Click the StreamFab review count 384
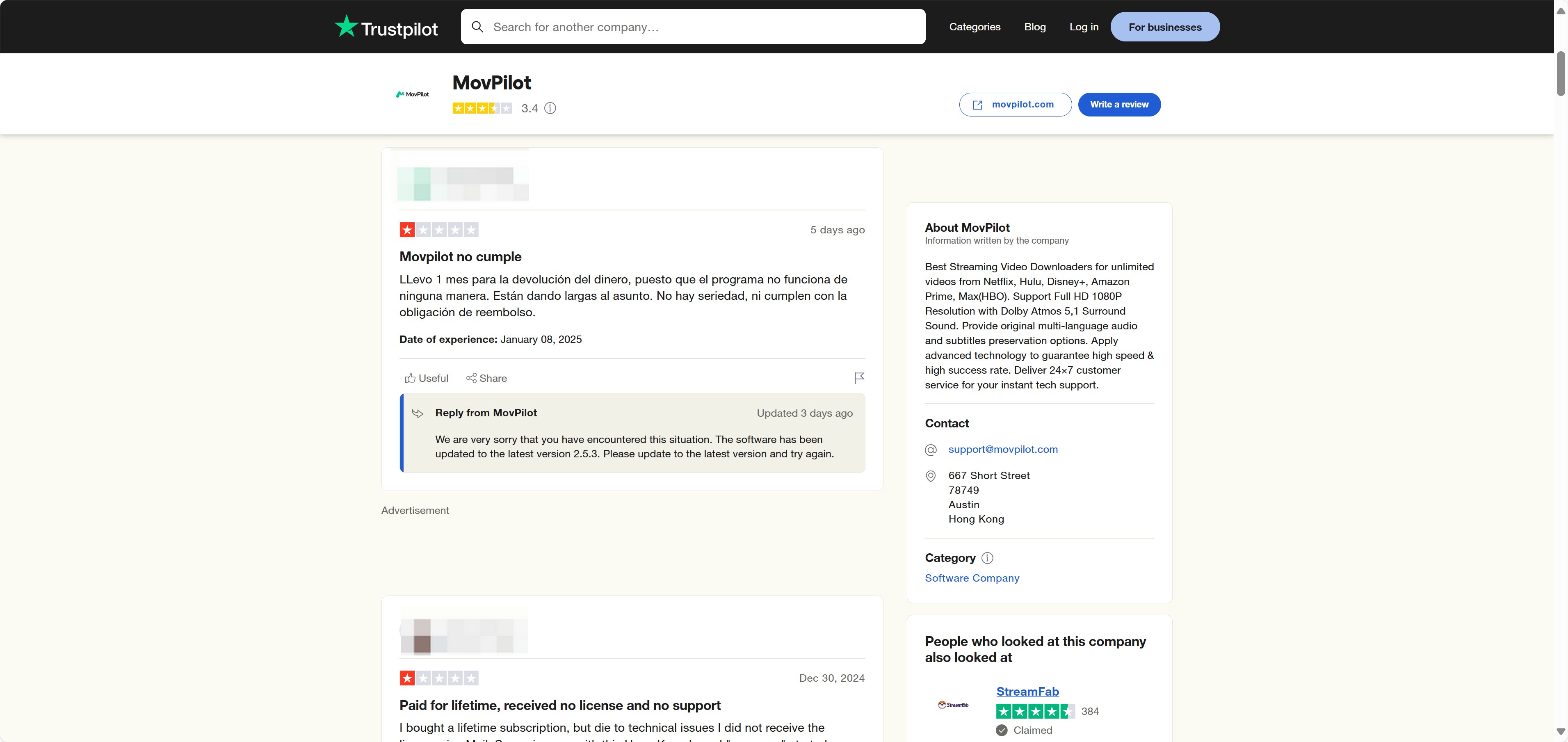 click(1090, 711)
